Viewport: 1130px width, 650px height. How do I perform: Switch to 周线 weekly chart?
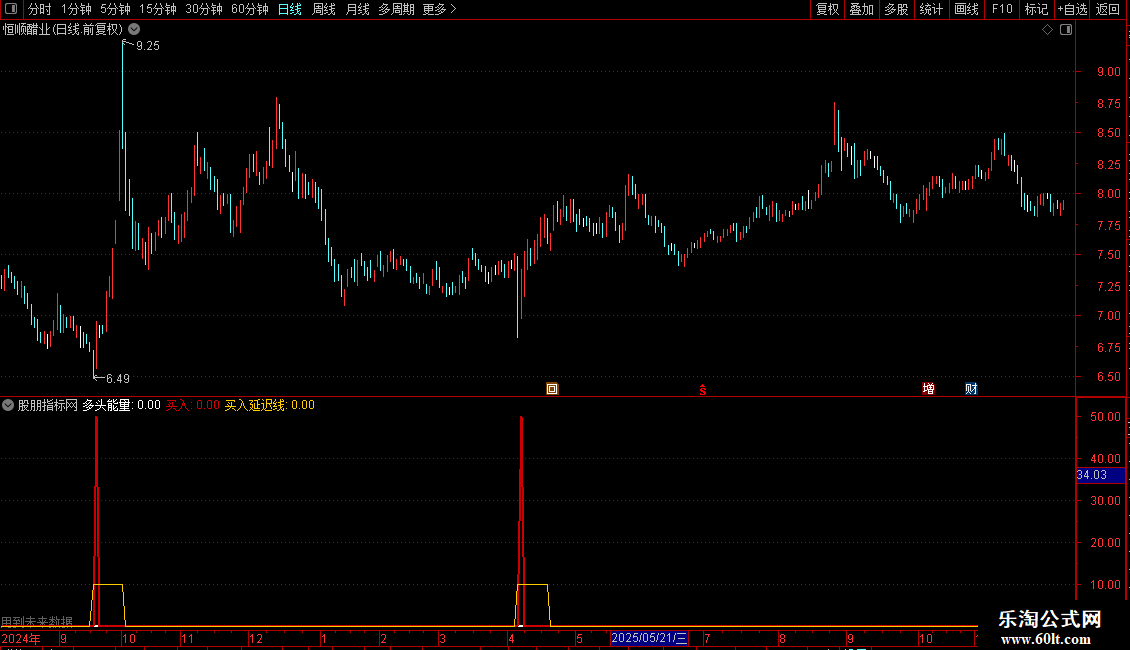(324, 9)
